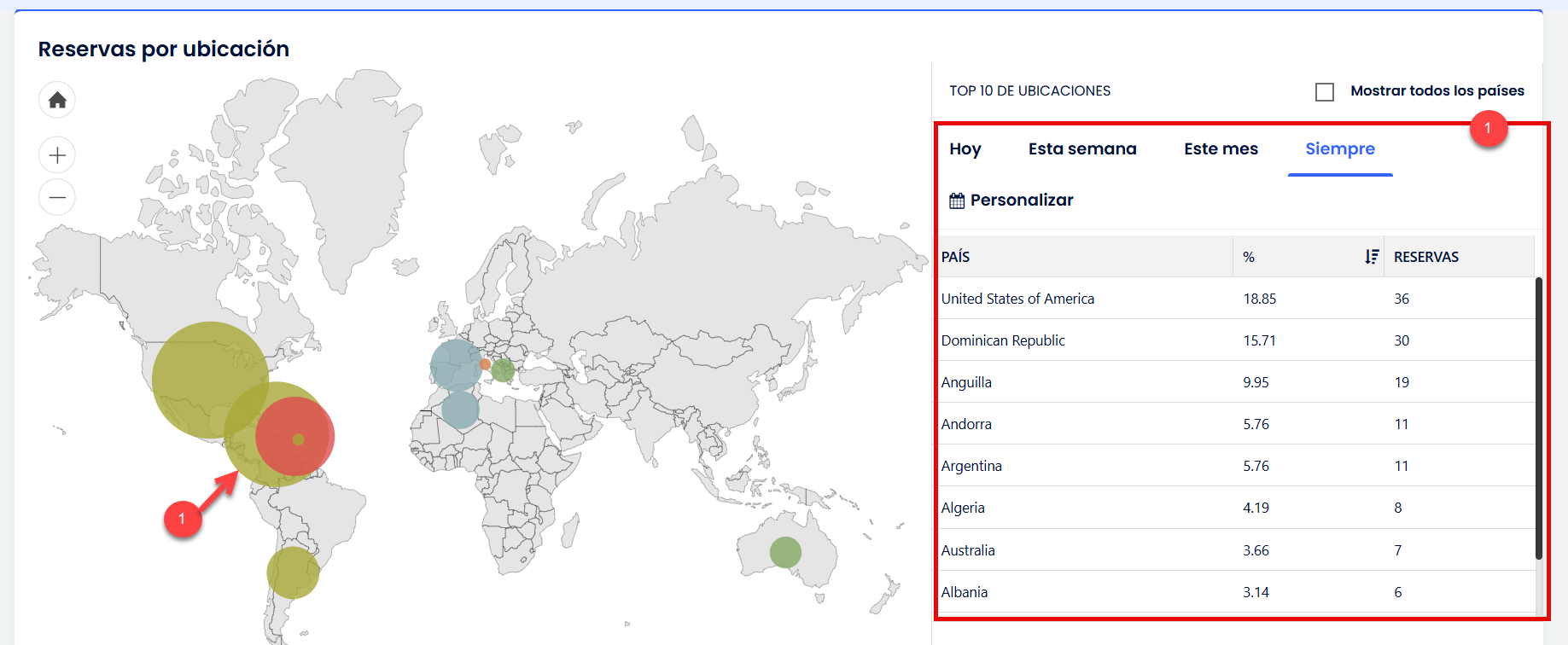Image resolution: width=1568 pixels, height=645 pixels.
Task: Zoom in the map with plus button
Action: (57, 155)
